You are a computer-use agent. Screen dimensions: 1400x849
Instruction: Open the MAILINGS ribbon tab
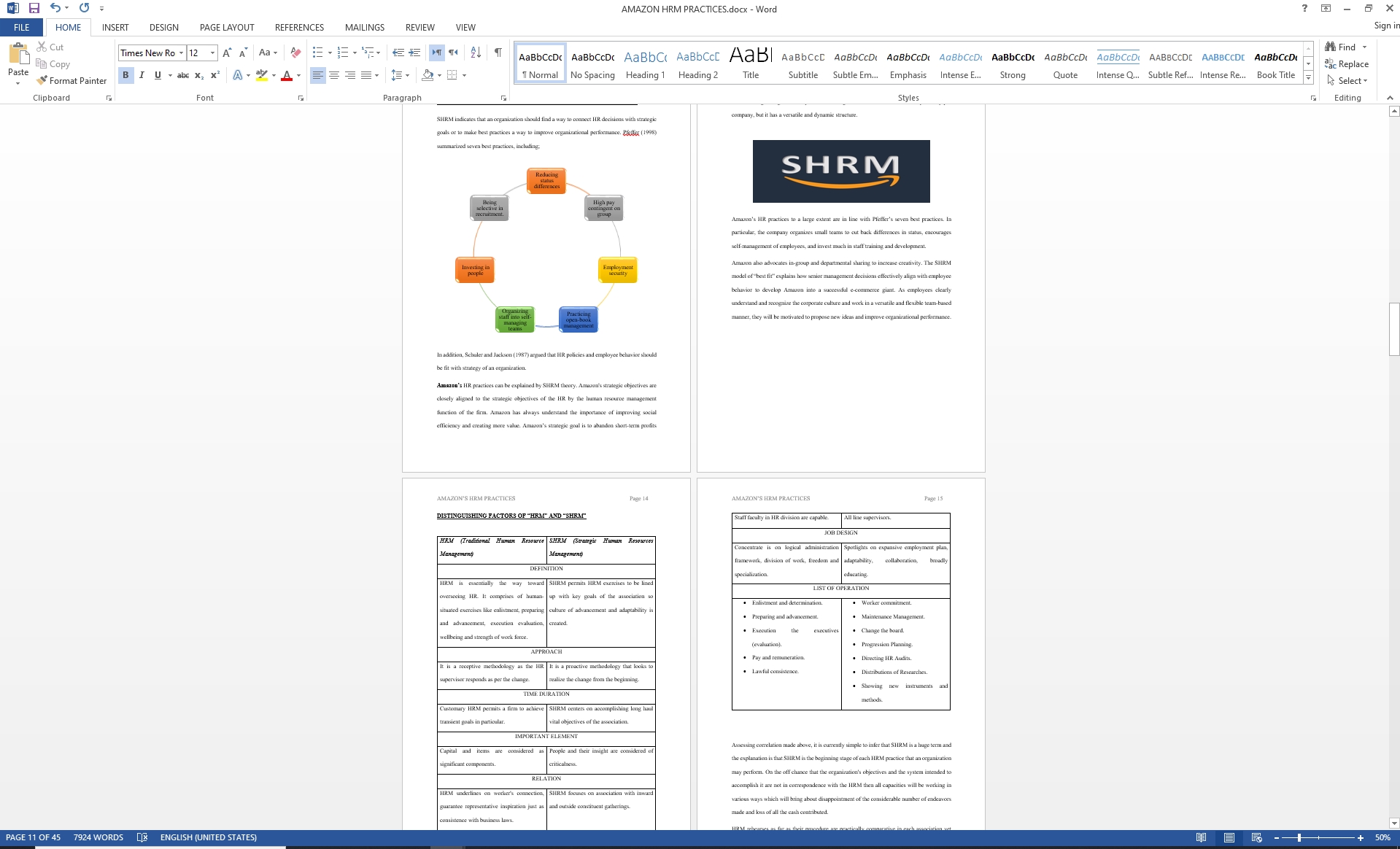(x=364, y=27)
